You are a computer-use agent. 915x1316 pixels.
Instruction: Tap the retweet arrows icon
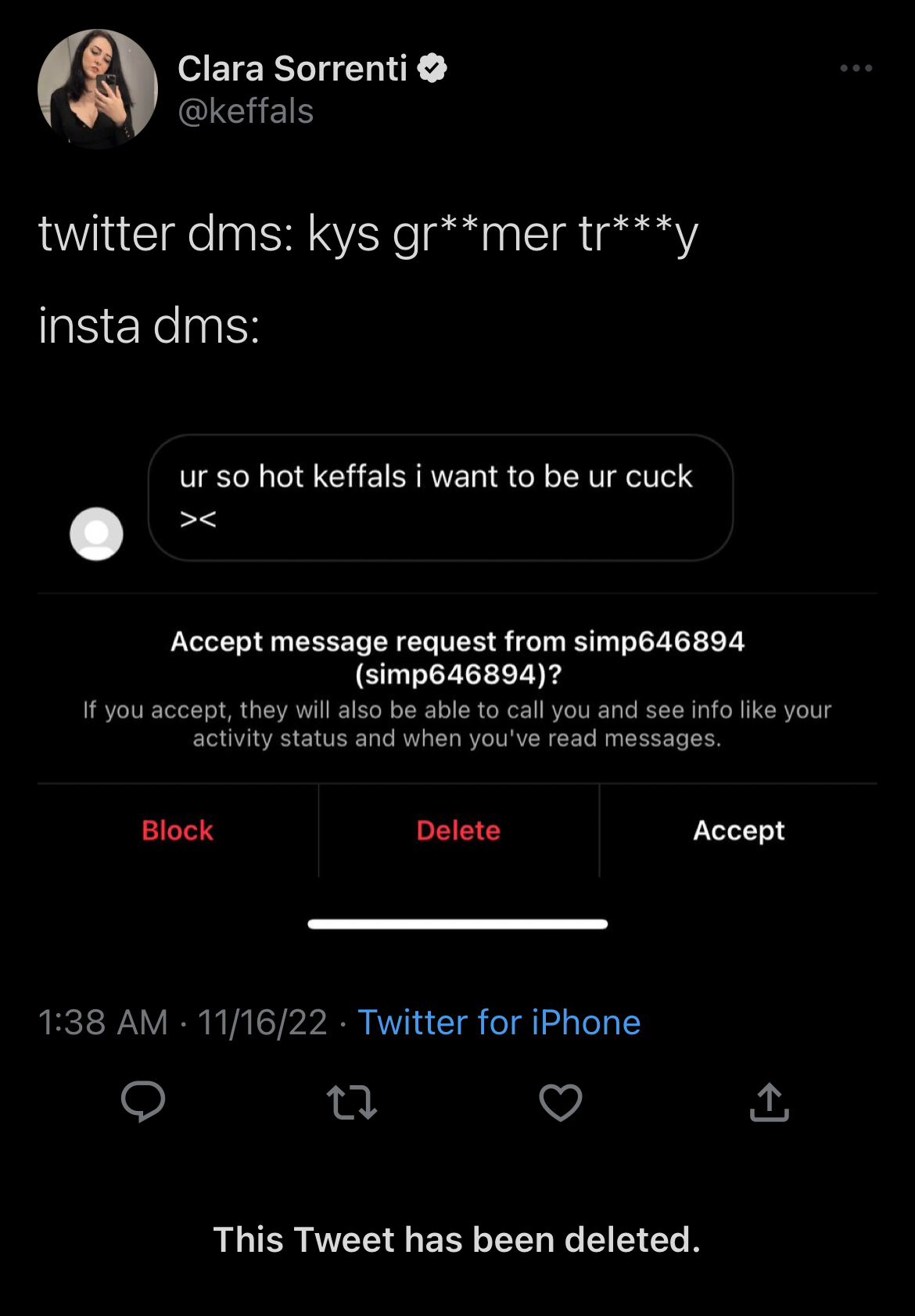coord(352,1102)
